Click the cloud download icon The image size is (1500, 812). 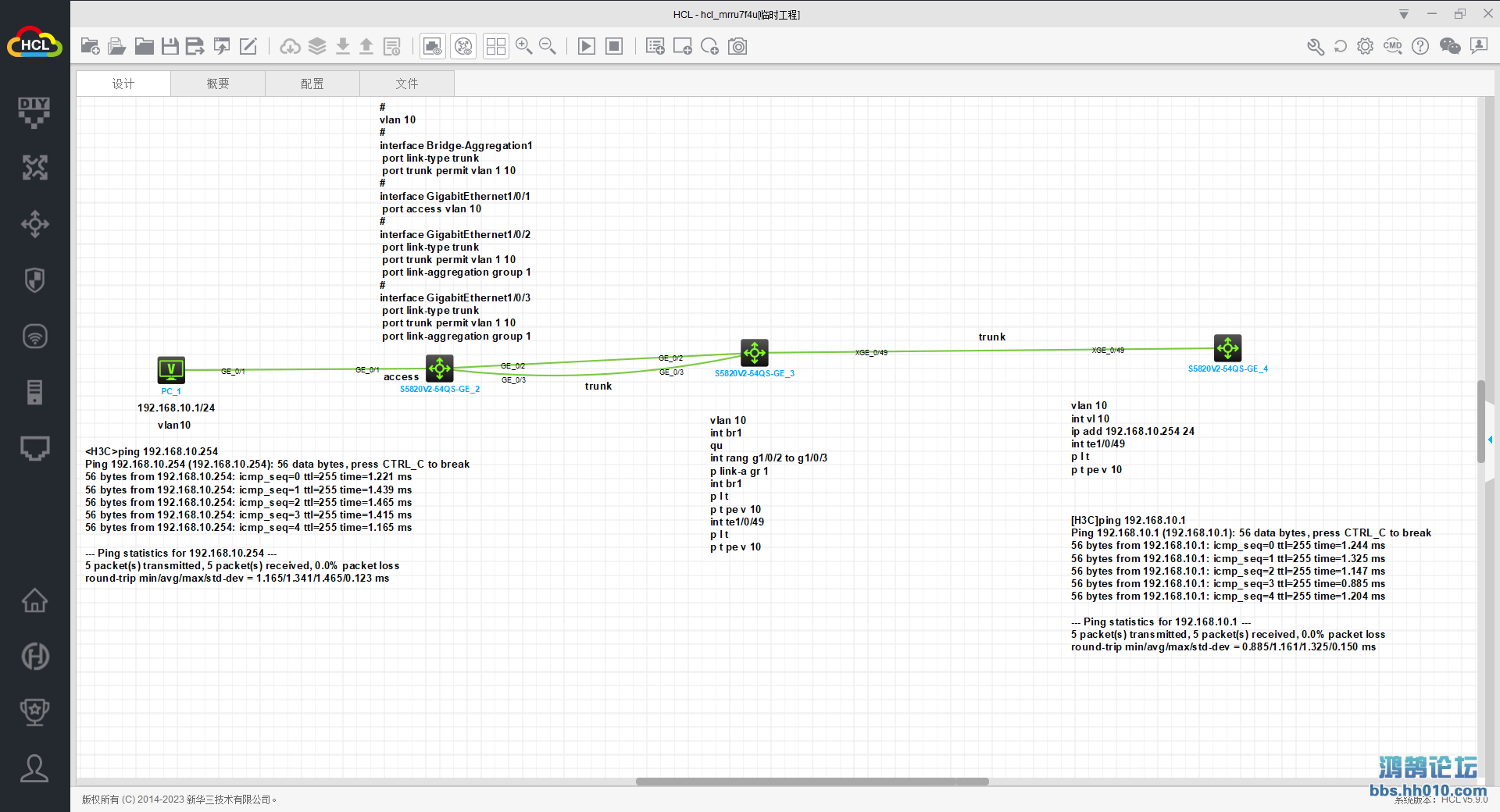coord(290,46)
